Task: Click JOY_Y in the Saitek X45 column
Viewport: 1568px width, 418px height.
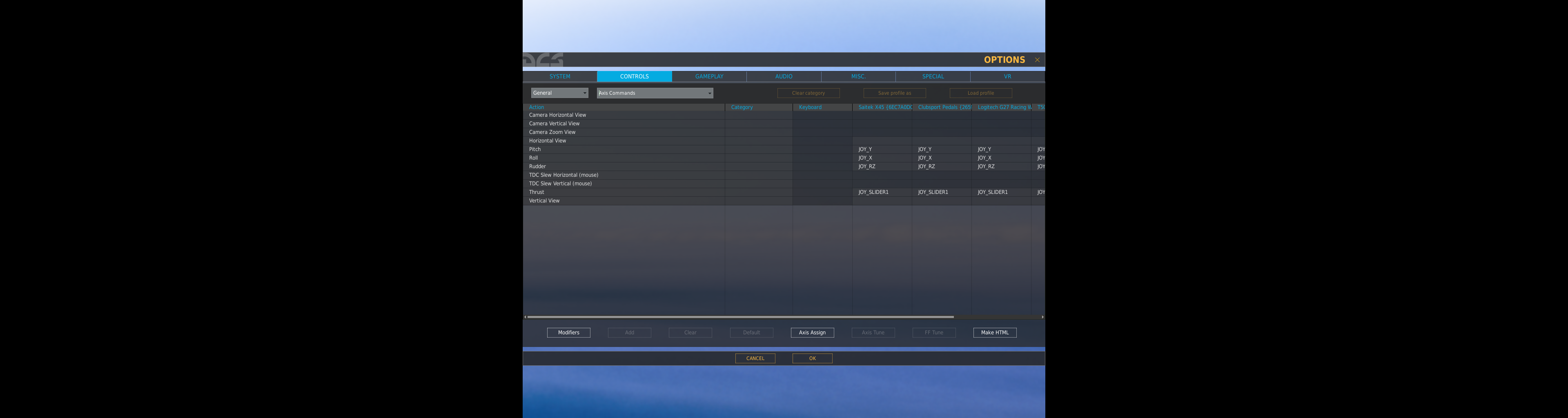Action: pyautogui.click(x=865, y=149)
